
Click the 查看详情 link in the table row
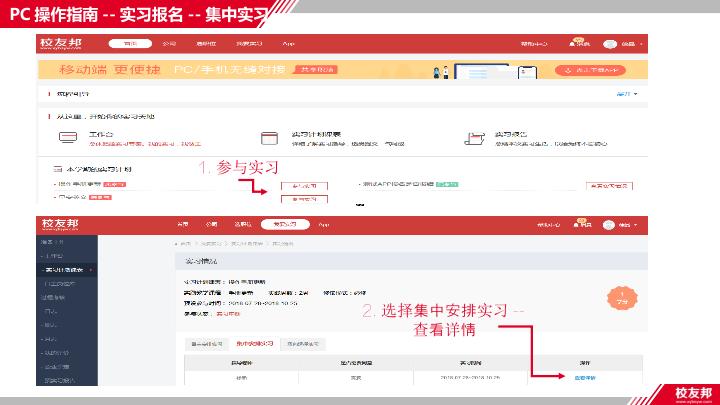pos(585,377)
